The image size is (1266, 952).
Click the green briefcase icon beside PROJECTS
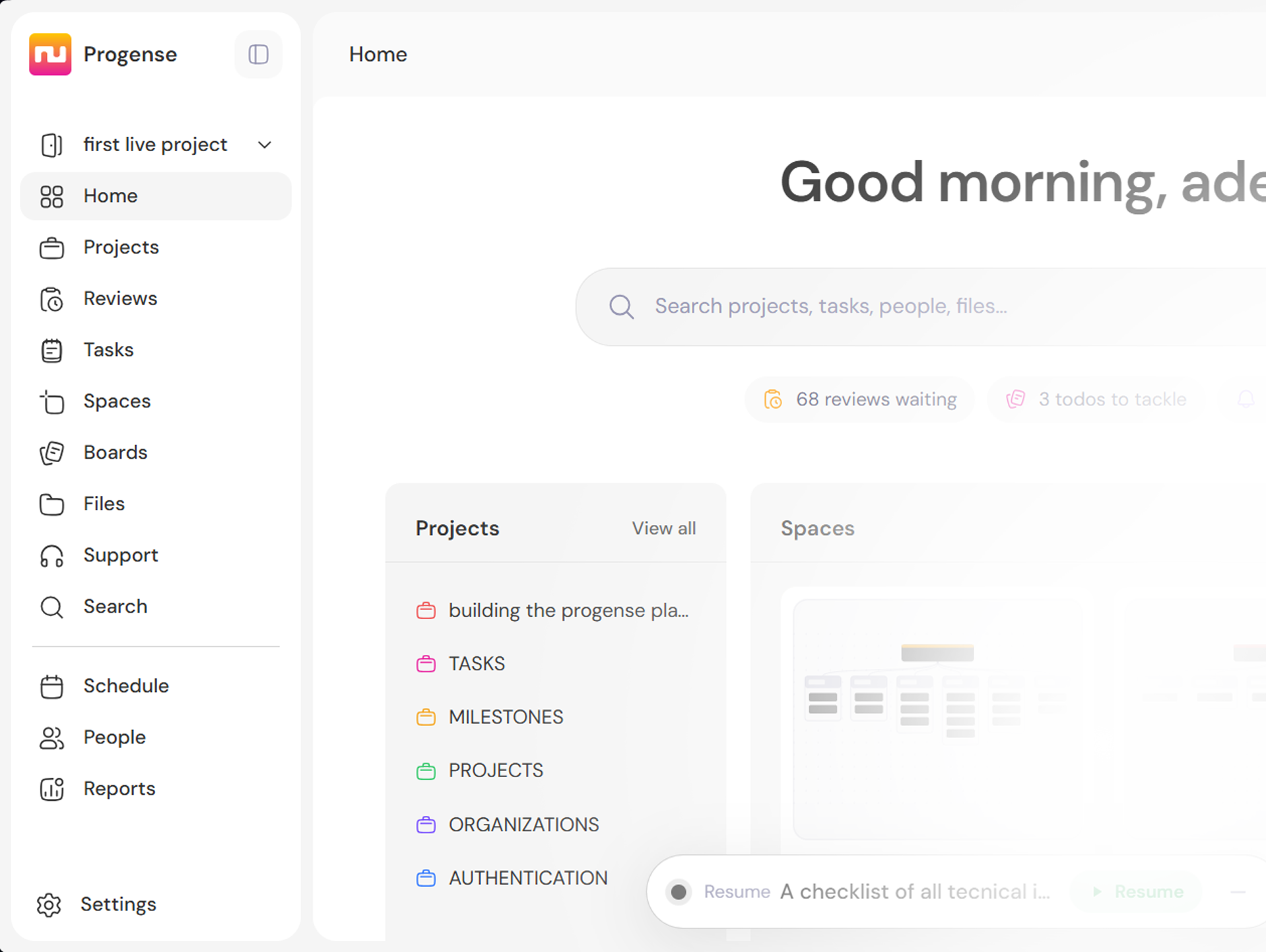coord(426,770)
